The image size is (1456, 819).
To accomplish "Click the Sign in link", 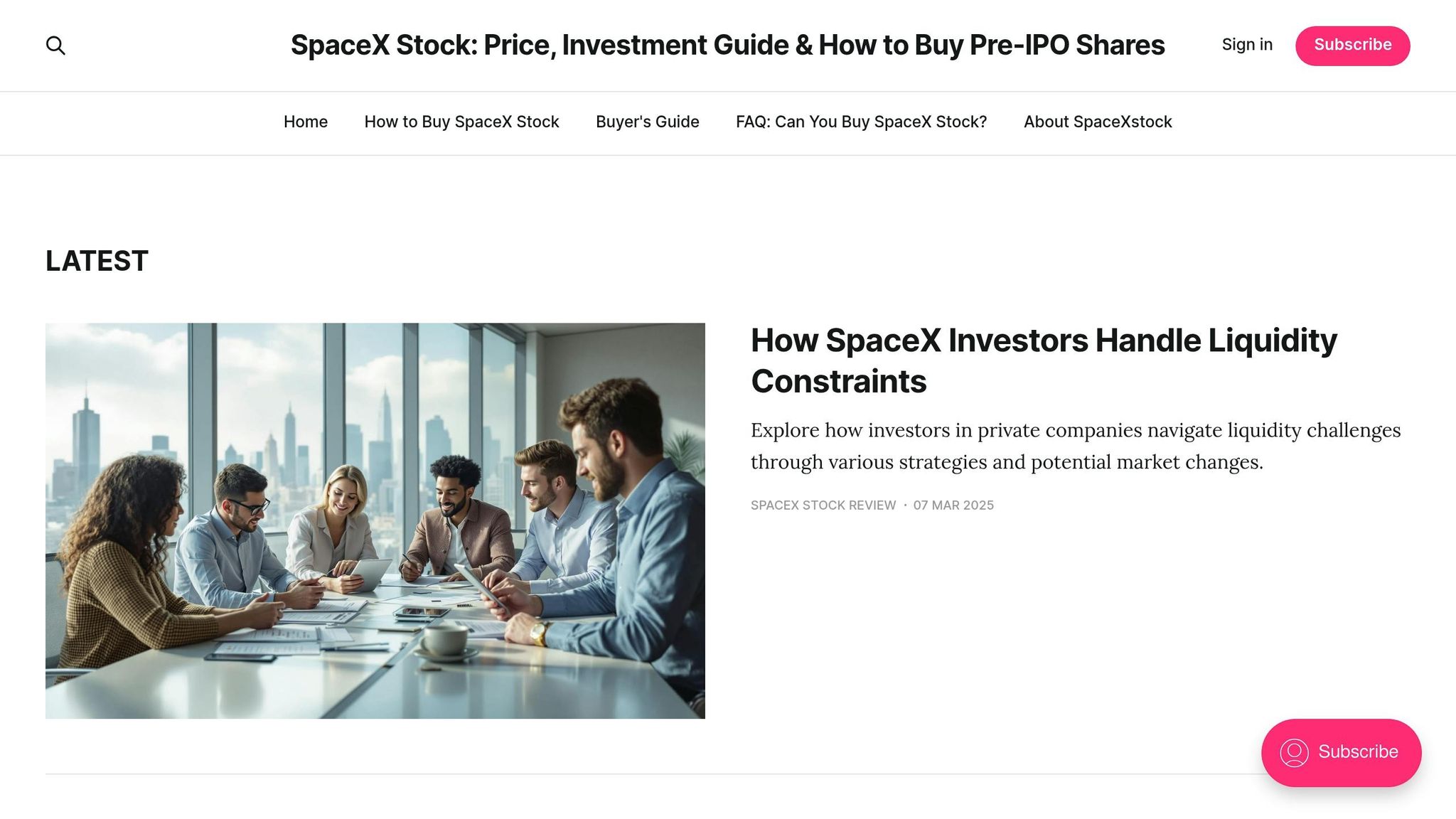I will (x=1246, y=44).
